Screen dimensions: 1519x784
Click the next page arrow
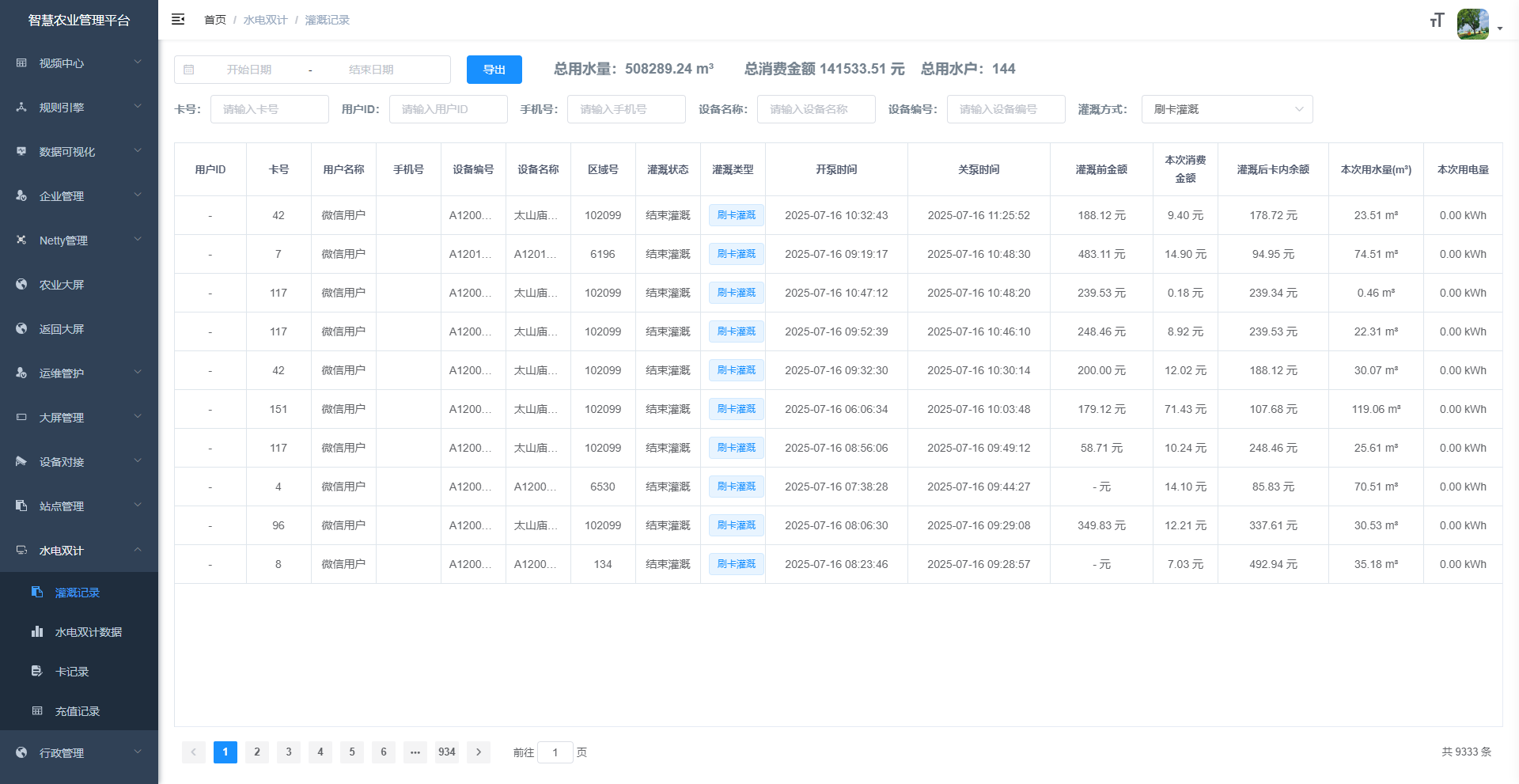(x=479, y=752)
